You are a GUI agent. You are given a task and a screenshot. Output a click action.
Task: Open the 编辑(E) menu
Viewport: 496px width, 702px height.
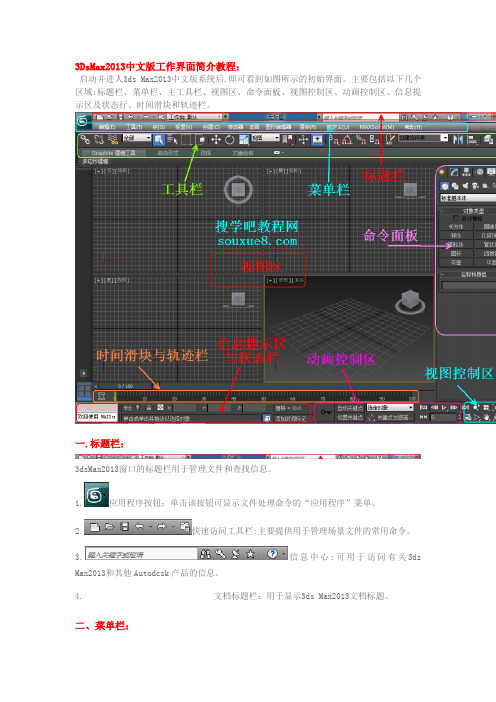[107, 127]
